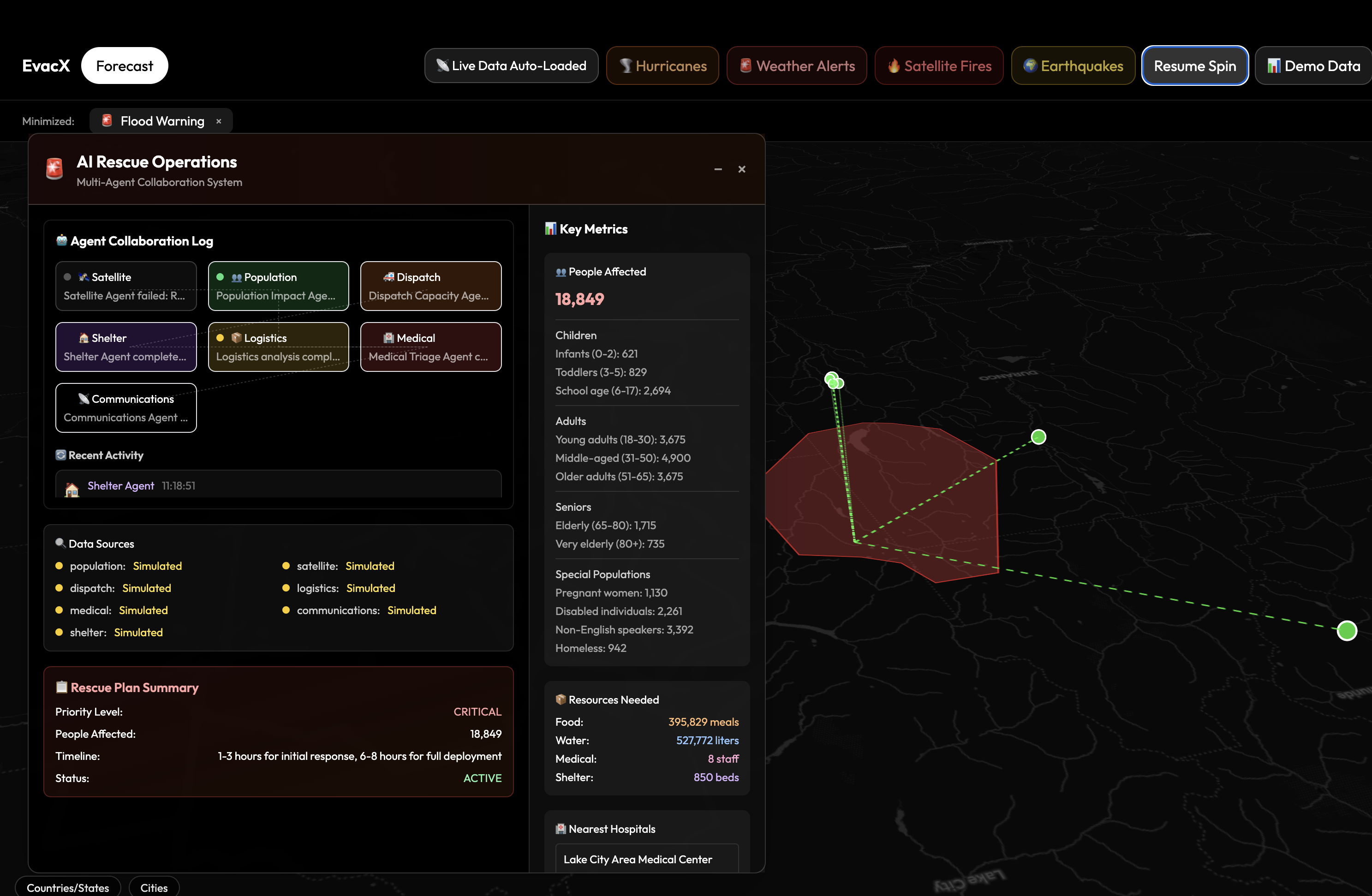
Task: Select the Communications agent card
Action: [x=125, y=408]
